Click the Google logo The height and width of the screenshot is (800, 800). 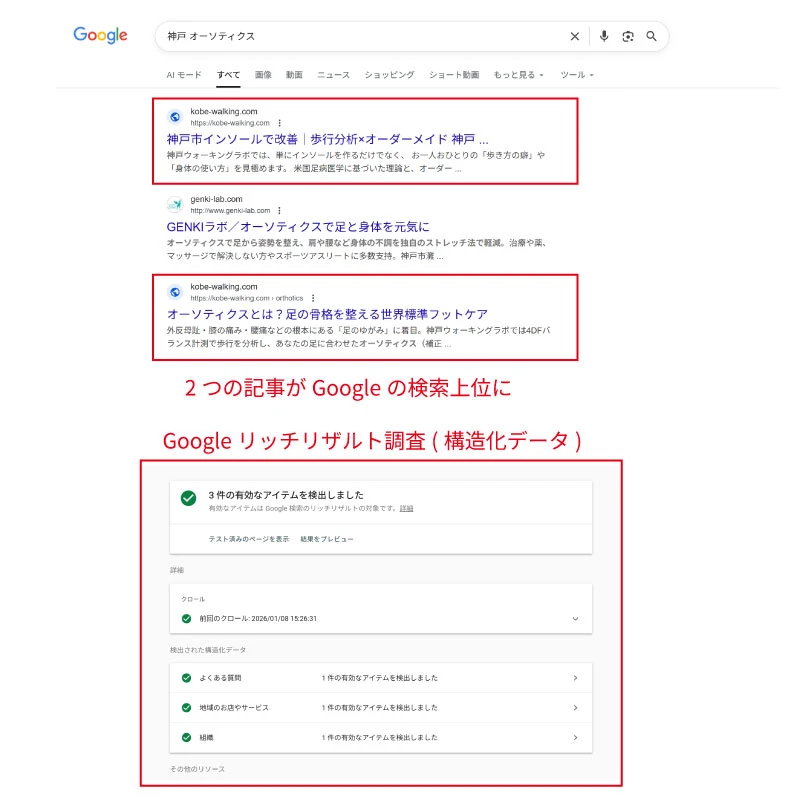click(x=100, y=36)
